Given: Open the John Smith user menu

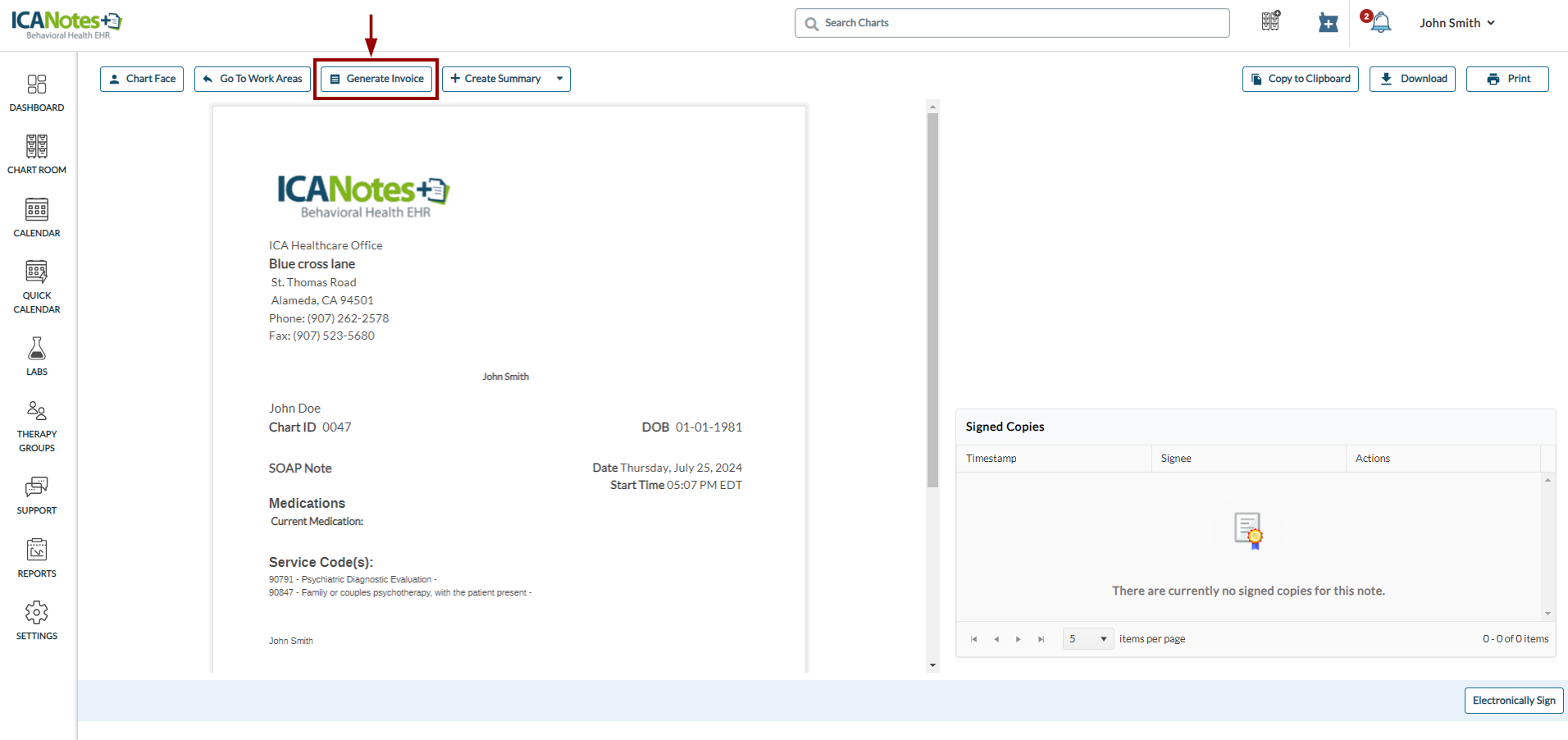Looking at the screenshot, I should click(1457, 23).
